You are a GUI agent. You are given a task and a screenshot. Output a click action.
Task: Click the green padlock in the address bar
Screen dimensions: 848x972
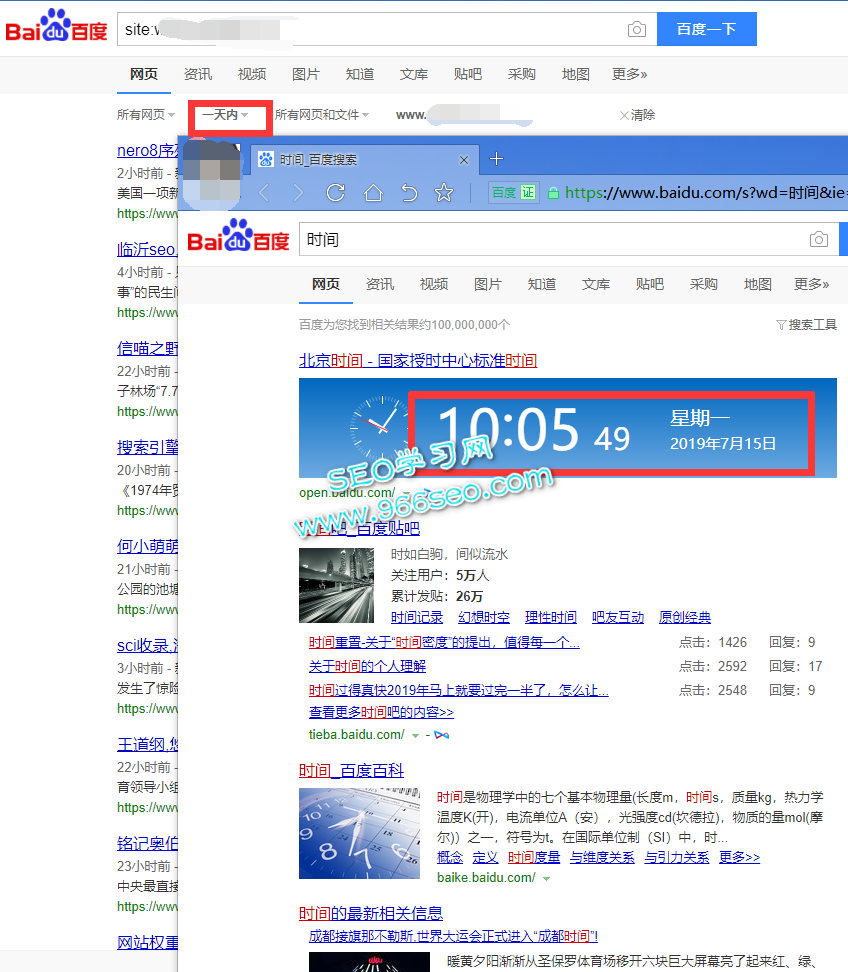point(553,193)
